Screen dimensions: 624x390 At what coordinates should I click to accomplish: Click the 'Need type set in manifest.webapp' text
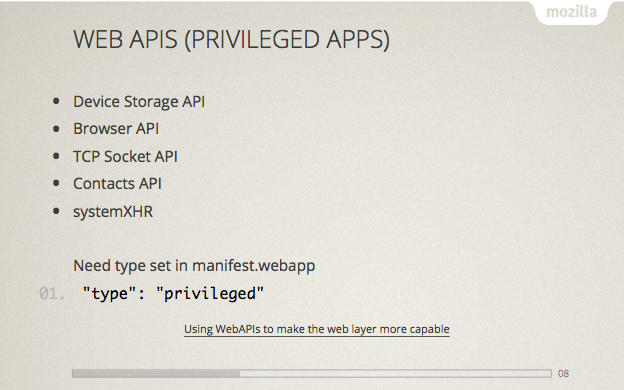pyautogui.click(x=194, y=265)
